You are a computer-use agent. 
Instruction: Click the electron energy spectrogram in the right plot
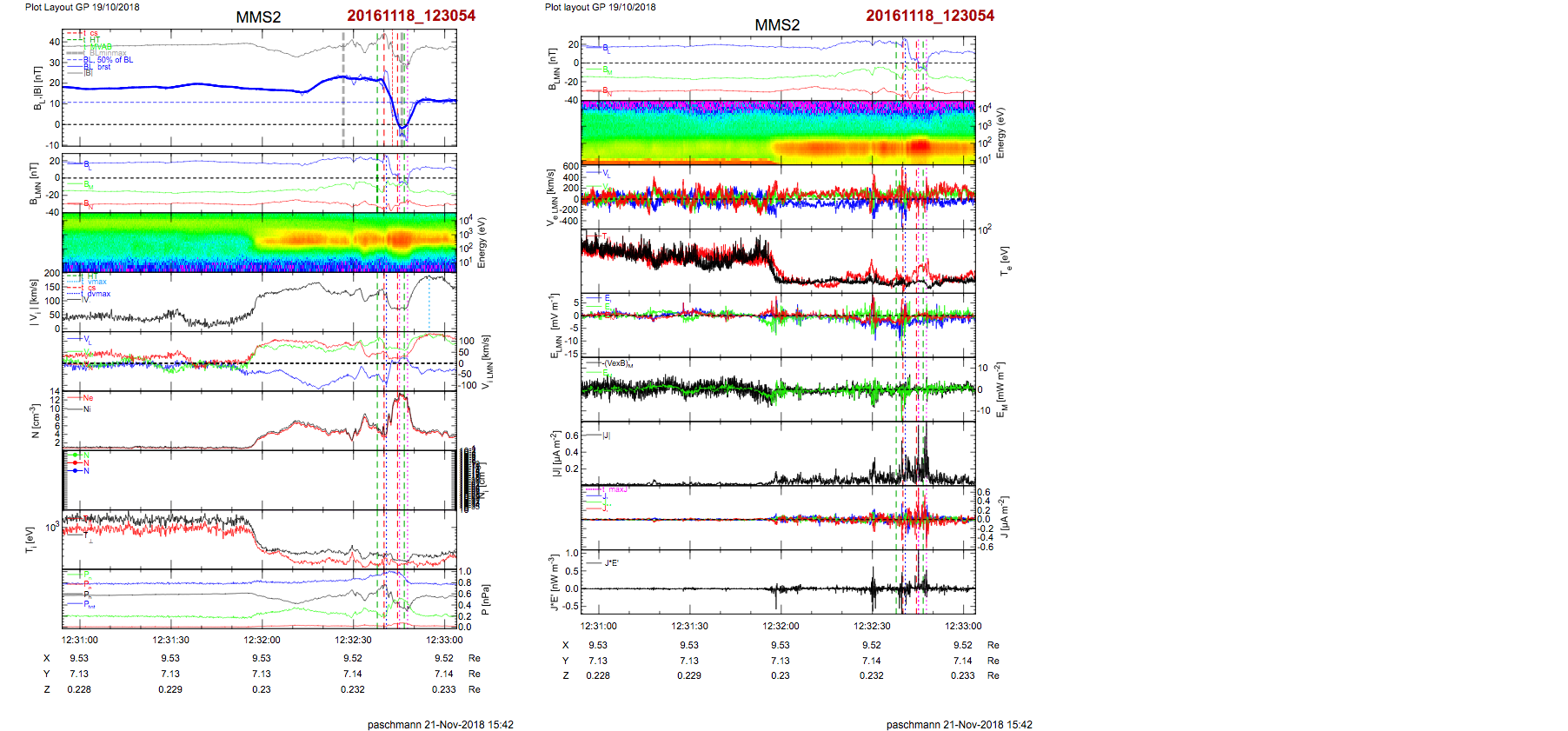778,132
